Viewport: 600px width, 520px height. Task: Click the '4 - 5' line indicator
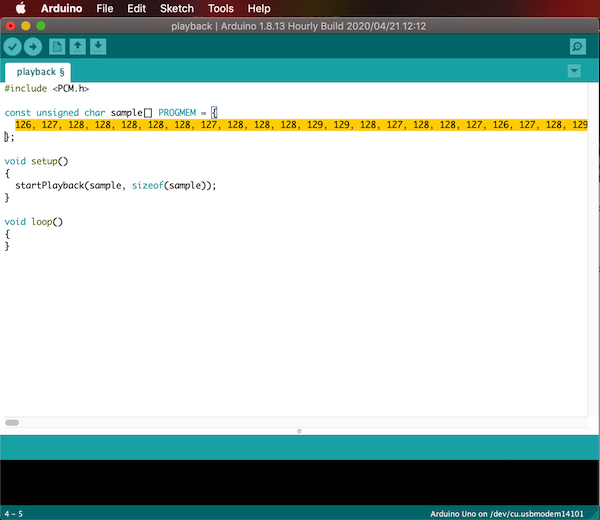coord(13,514)
